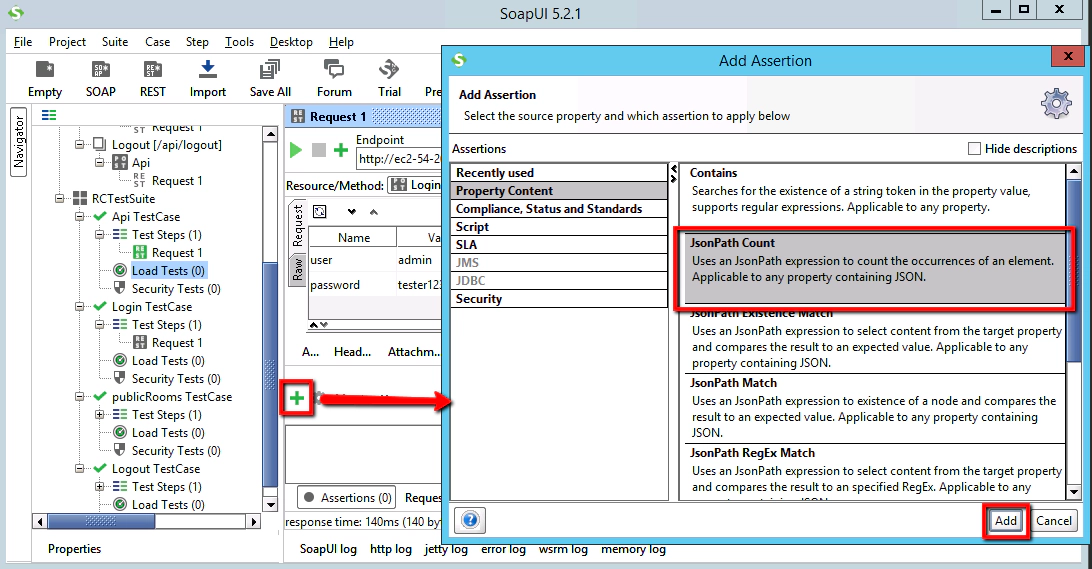Open the Endpoint URL combo box
This screenshot has width=1092, height=569.
[399, 159]
